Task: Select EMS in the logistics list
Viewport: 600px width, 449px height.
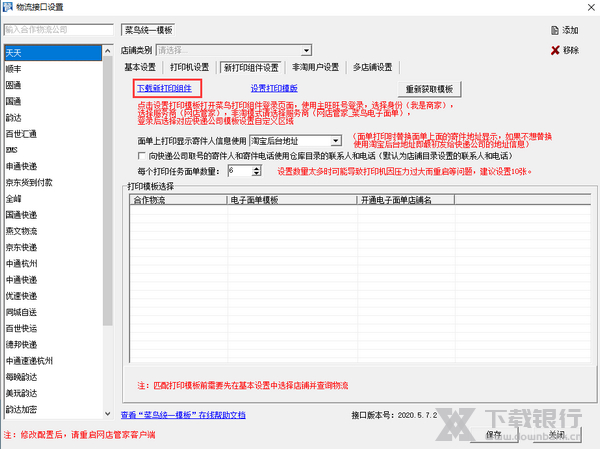Action: tap(53, 150)
